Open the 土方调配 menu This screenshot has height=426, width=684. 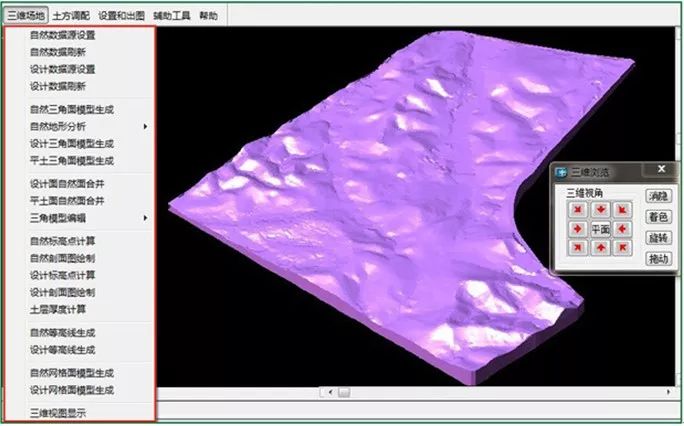coord(69,16)
